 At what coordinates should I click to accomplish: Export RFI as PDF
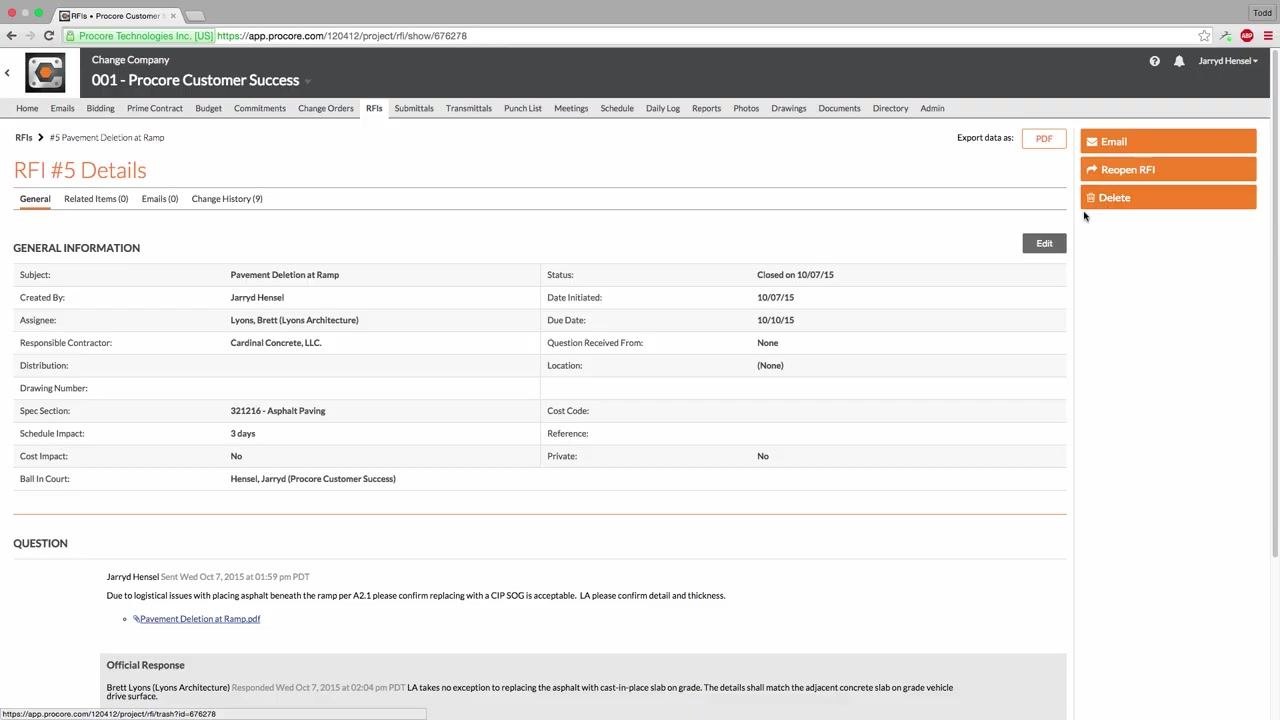click(1044, 139)
